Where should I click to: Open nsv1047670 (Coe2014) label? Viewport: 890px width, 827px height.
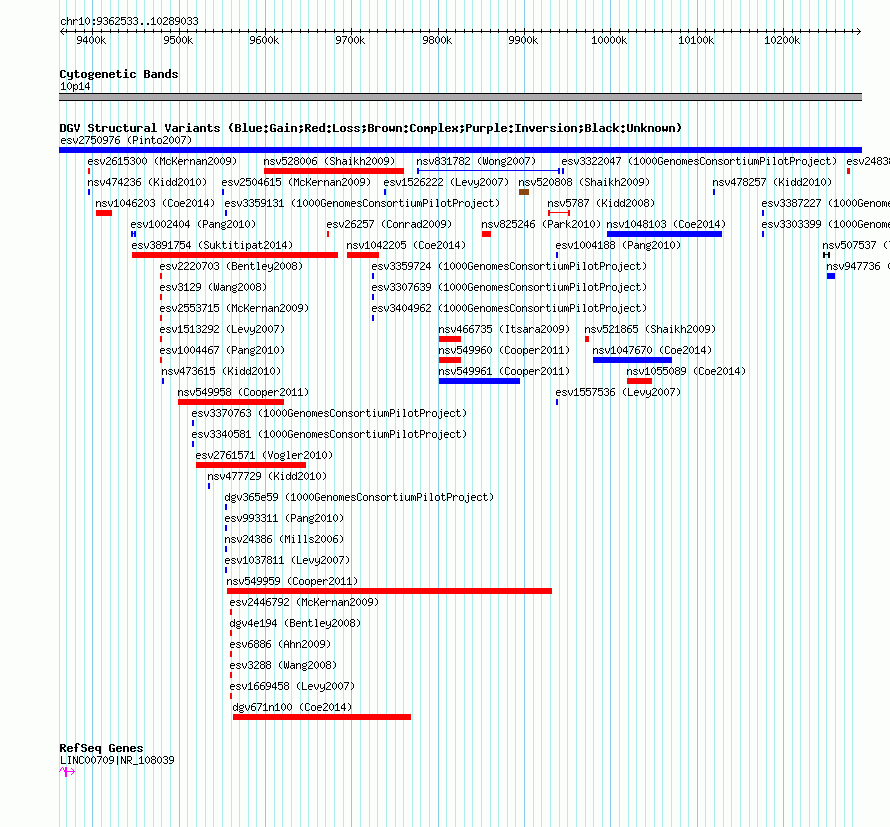652,350
